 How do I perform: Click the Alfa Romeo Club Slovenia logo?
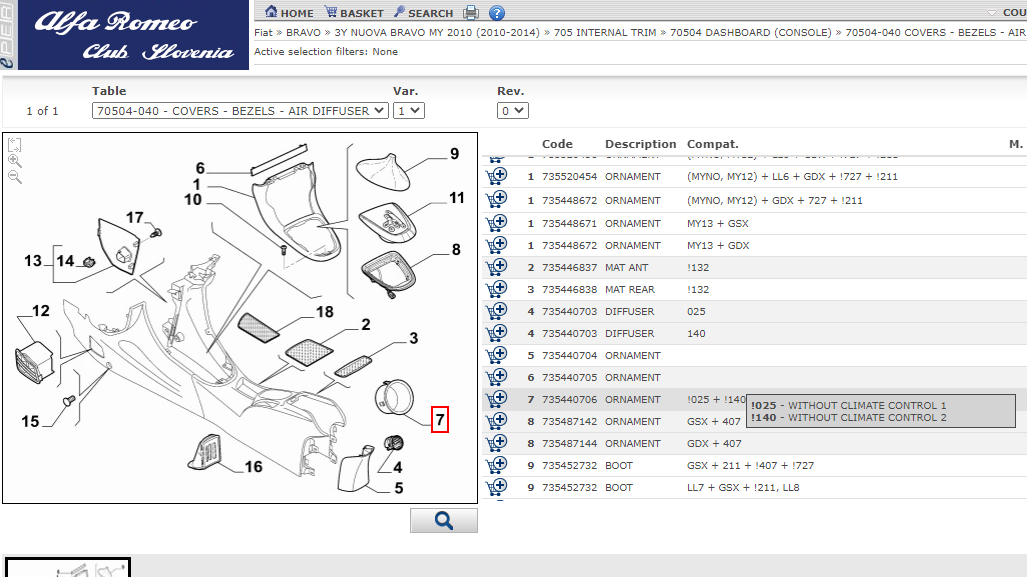pos(134,35)
